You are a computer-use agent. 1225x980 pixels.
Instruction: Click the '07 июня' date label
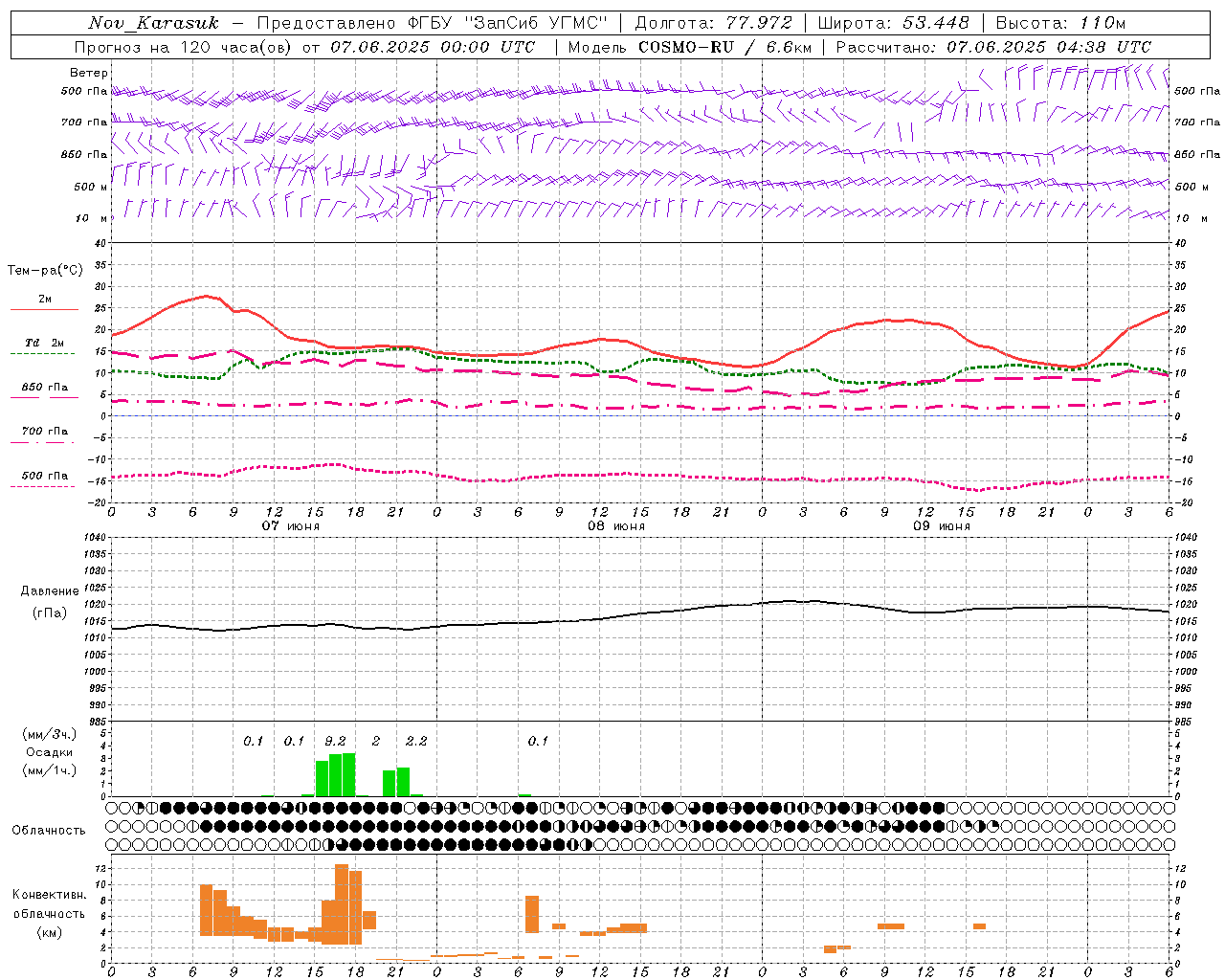[x=291, y=526]
